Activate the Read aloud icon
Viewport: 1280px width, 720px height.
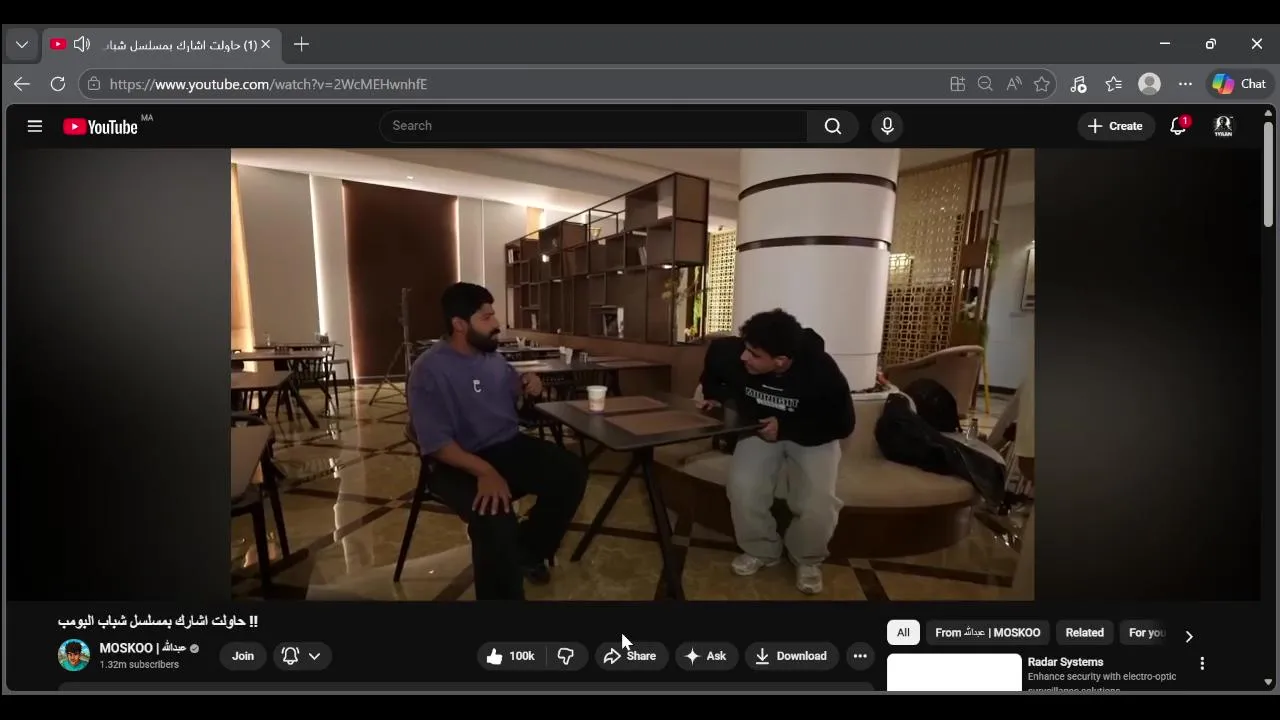1014,84
